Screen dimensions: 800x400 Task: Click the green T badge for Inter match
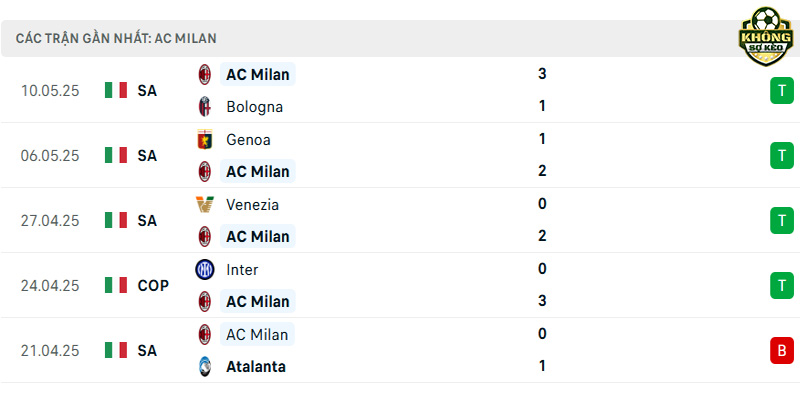(782, 285)
